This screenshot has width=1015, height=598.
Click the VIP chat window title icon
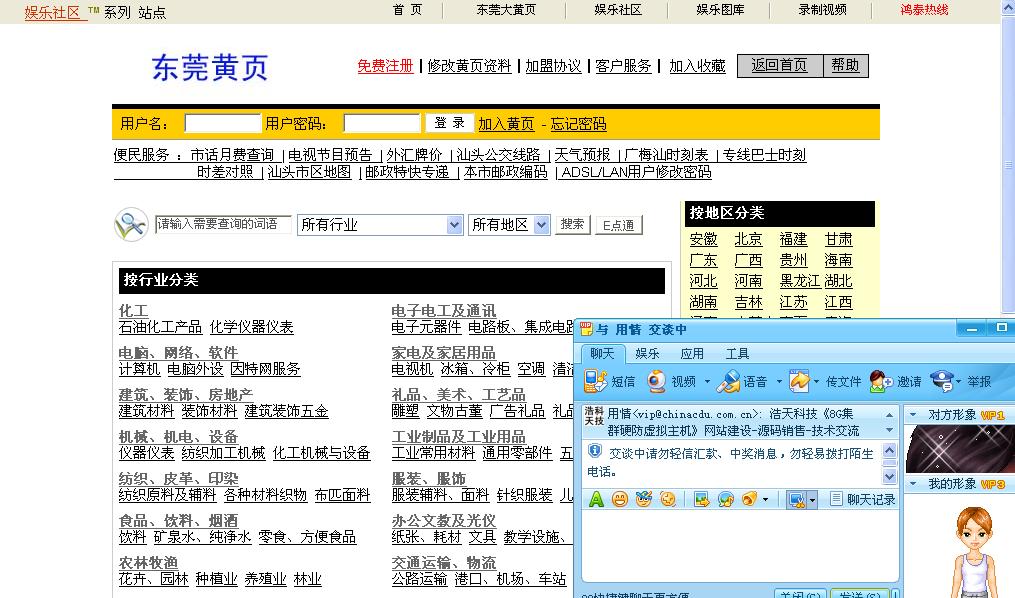click(586, 328)
